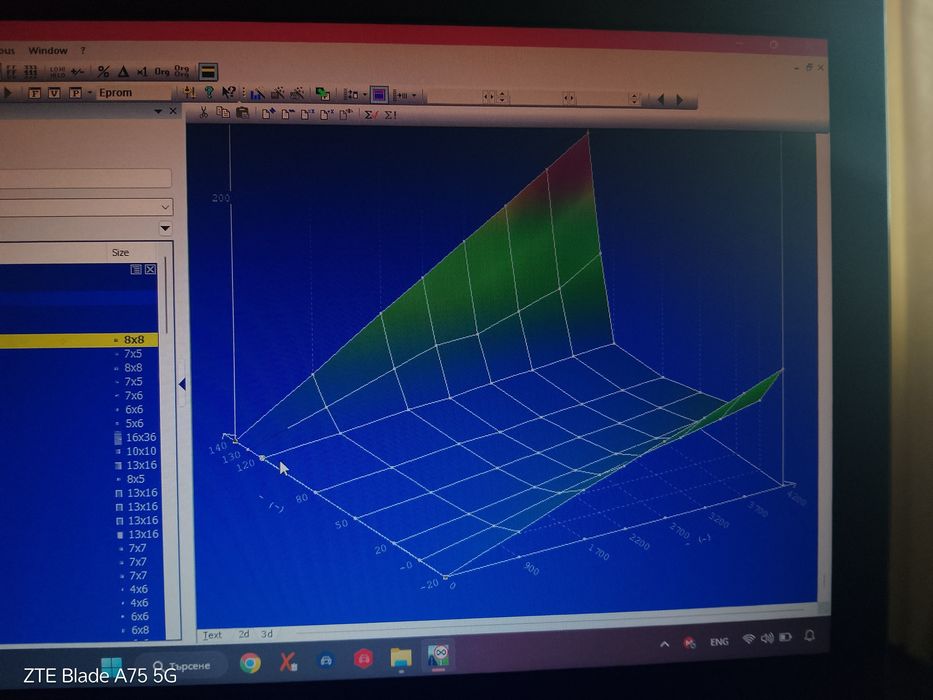Click the ENG language indicator
This screenshot has height=700, width=933.
(719, 642)
